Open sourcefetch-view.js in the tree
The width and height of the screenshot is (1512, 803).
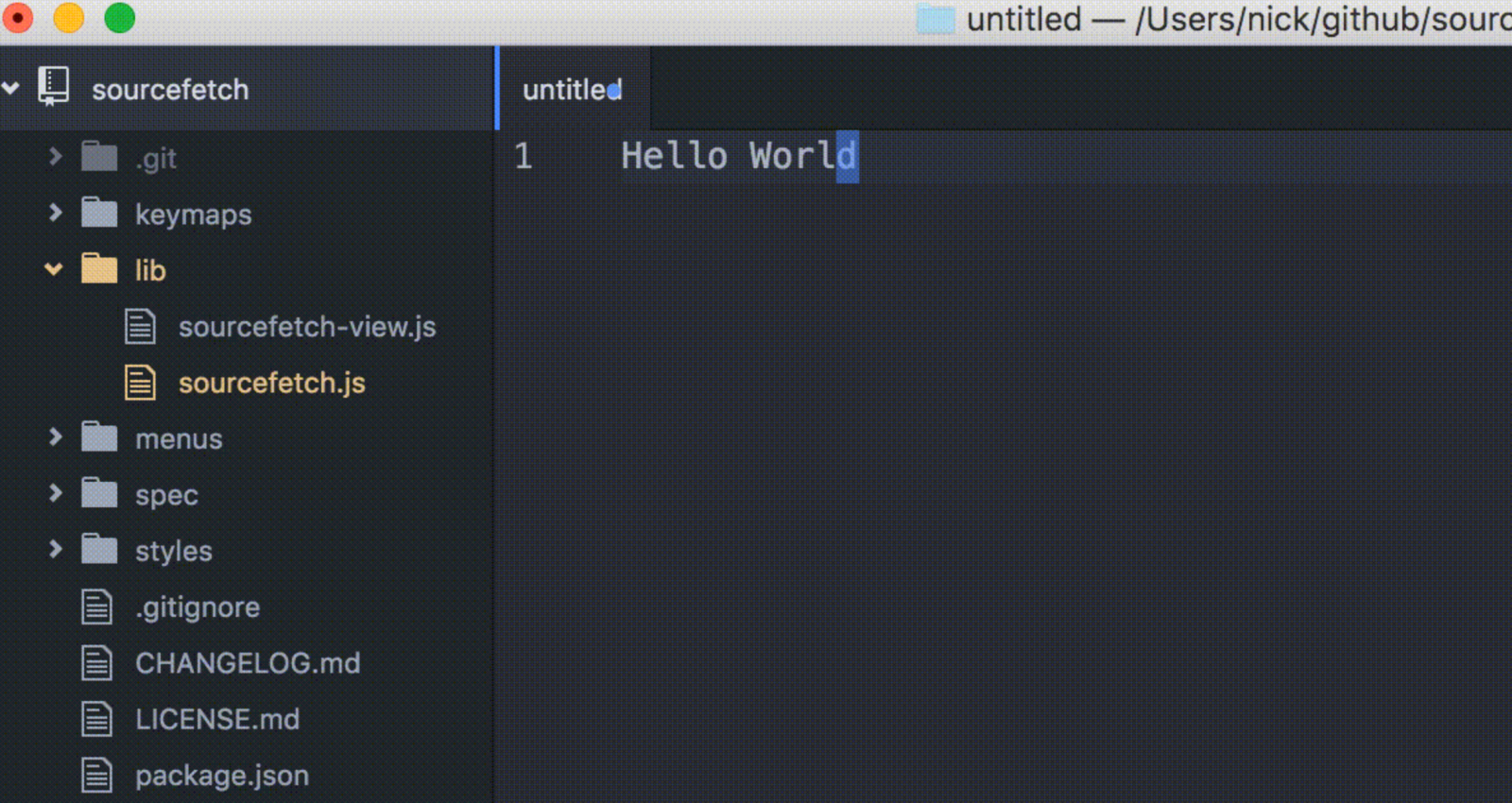point(307,327)
